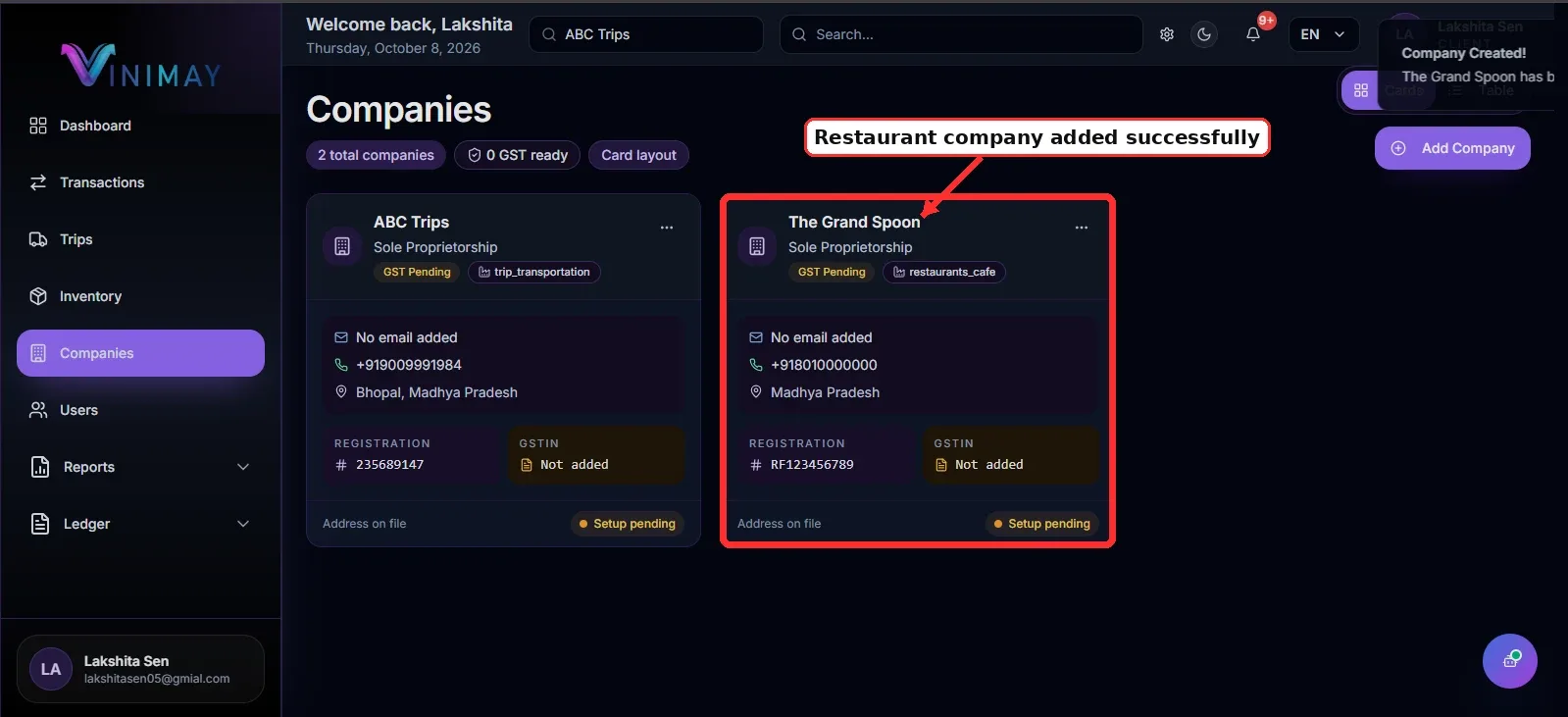Toggle dark mode moon icon

pos(1204,34)
